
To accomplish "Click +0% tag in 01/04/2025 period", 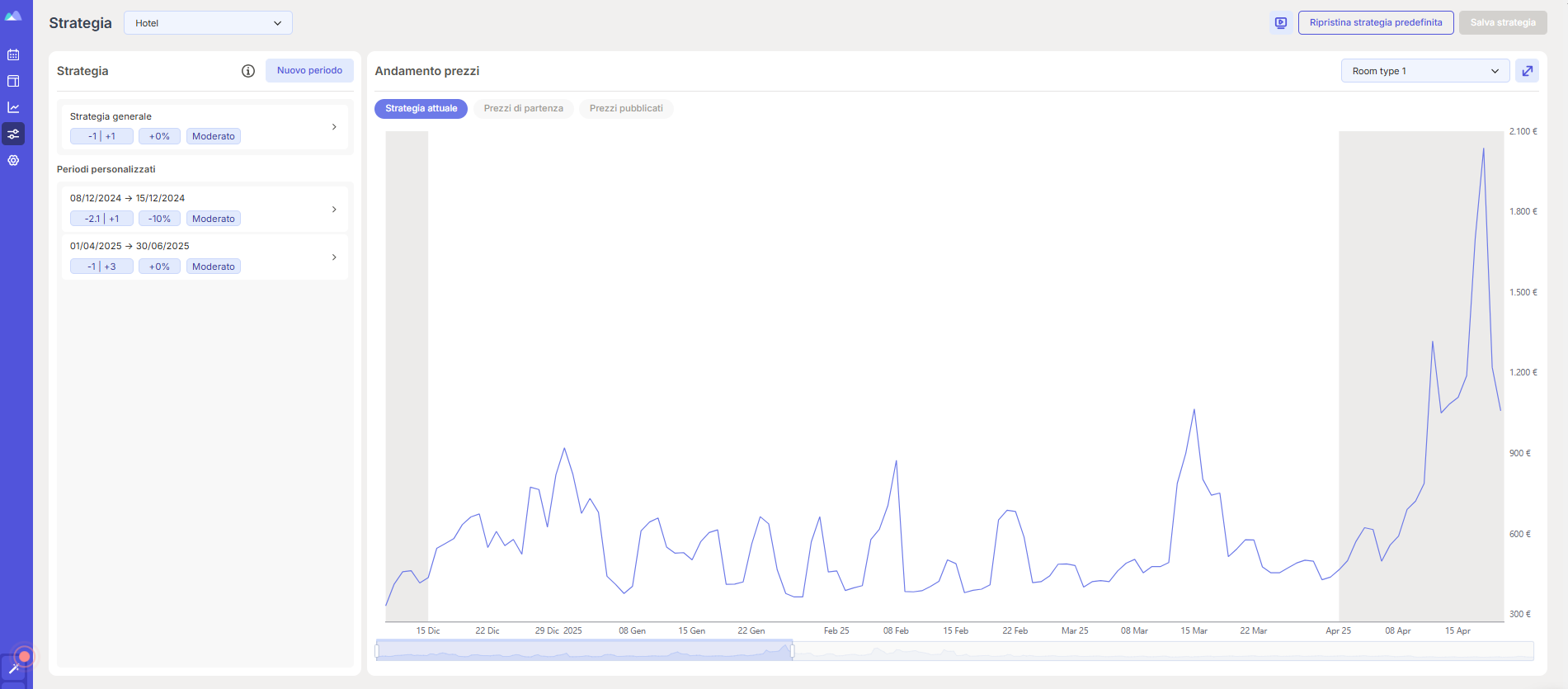I will [x=159, y=267].
